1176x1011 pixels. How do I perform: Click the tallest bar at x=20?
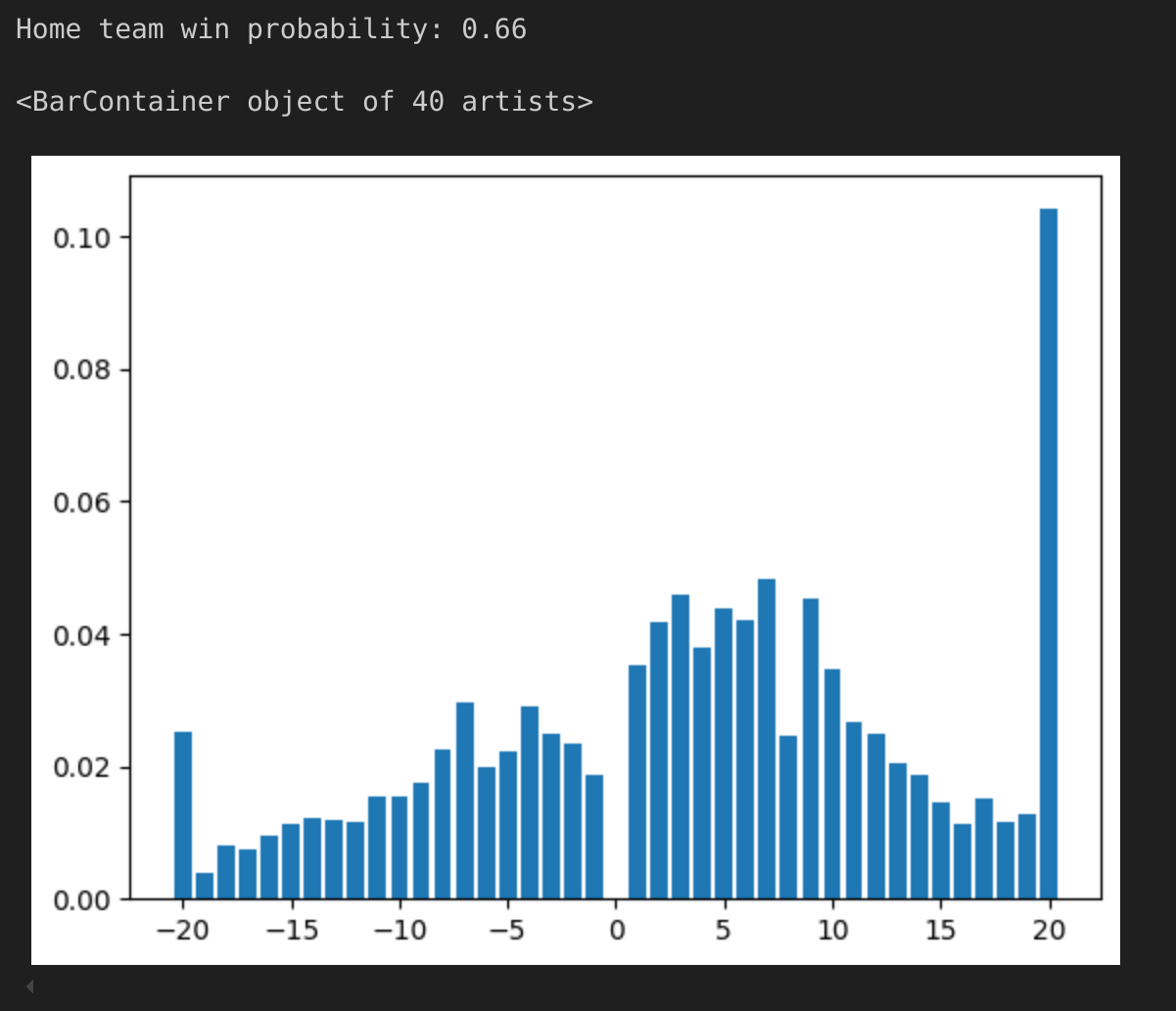(x=1049, y=554)
